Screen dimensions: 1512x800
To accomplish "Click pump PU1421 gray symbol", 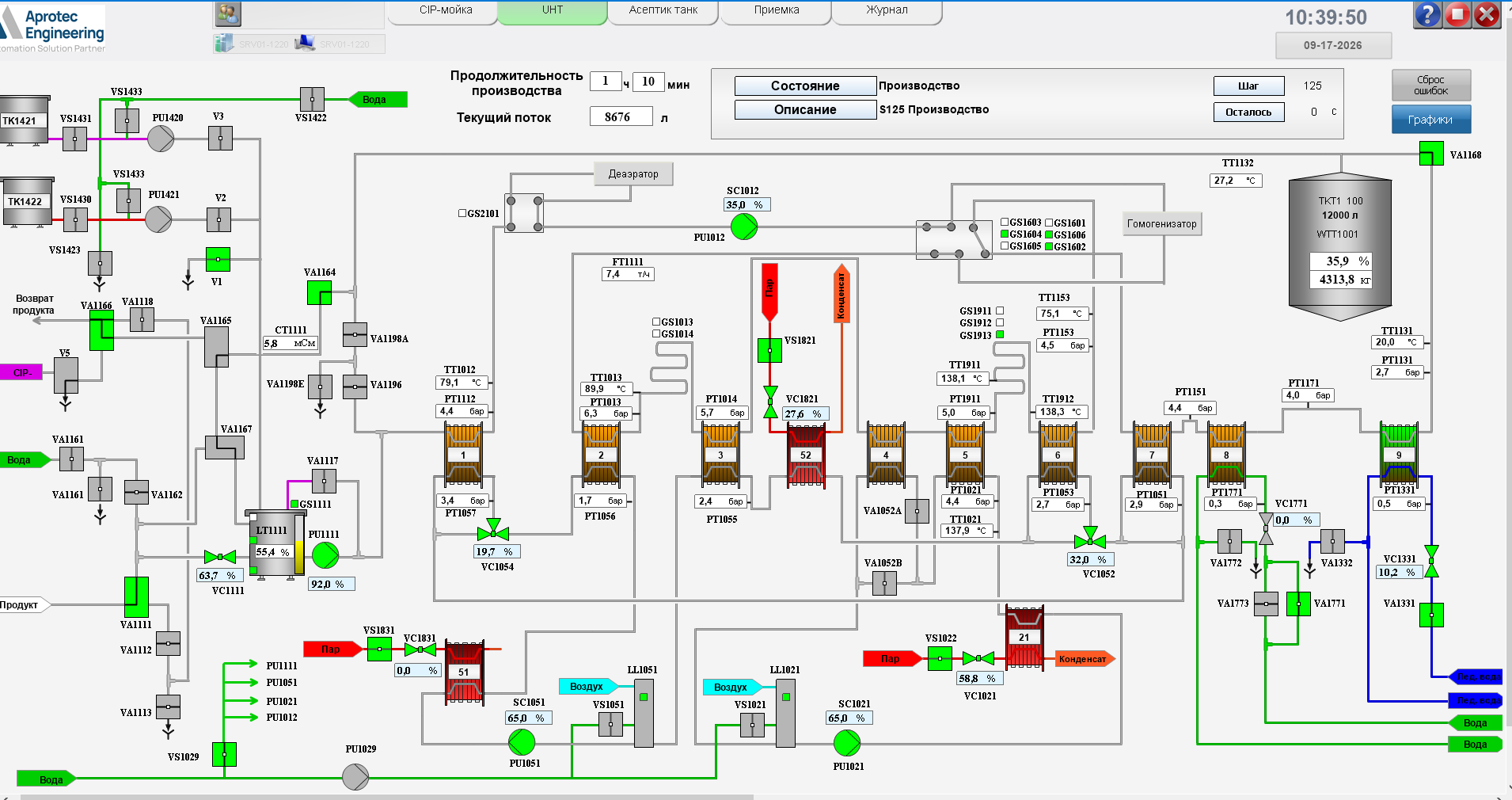I will [x=158, y=219].
